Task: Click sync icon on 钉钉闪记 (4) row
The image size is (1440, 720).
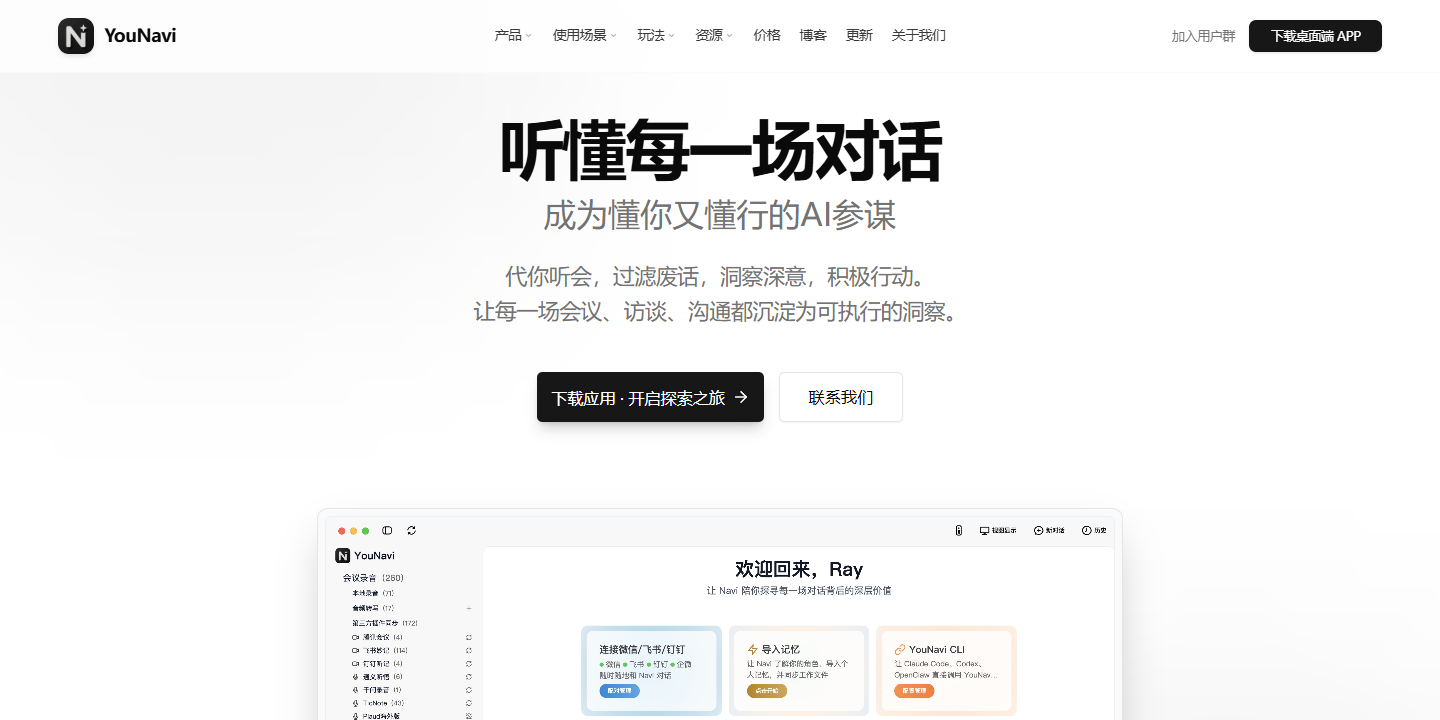Action: coord(469,663)
